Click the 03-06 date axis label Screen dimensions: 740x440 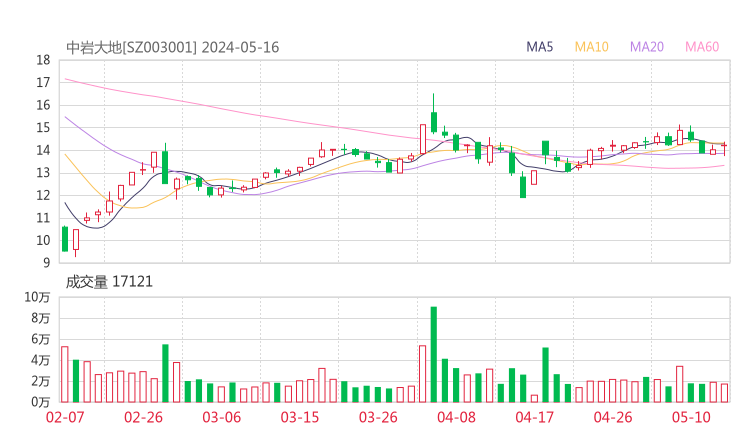click(x=222, y=417)
